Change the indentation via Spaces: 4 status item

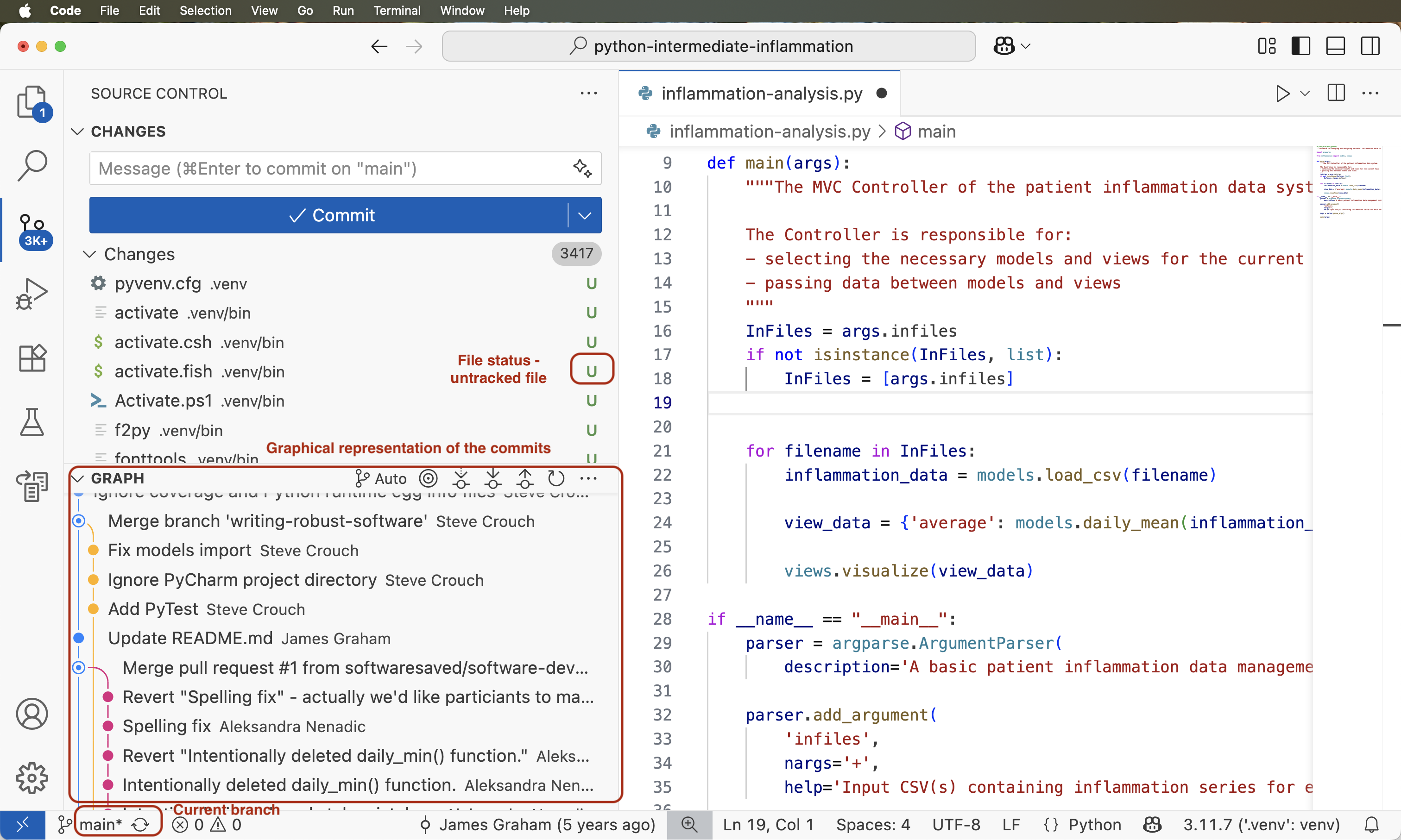pos(873,825)
